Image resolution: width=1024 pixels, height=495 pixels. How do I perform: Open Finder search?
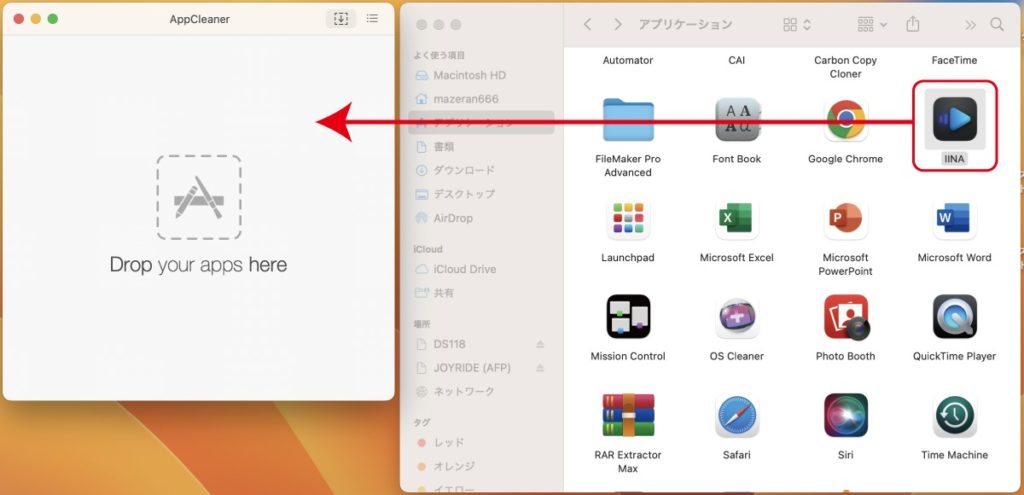coord(997,25)
